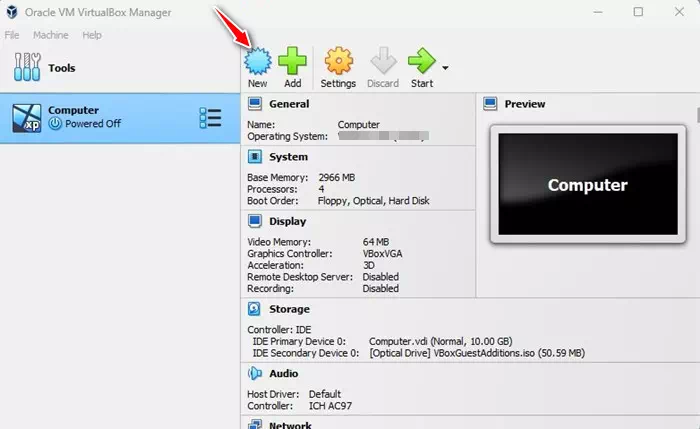Click the VirtualBox logo in title bar
This screenshot has width=700, height=429.
[12, 12]
